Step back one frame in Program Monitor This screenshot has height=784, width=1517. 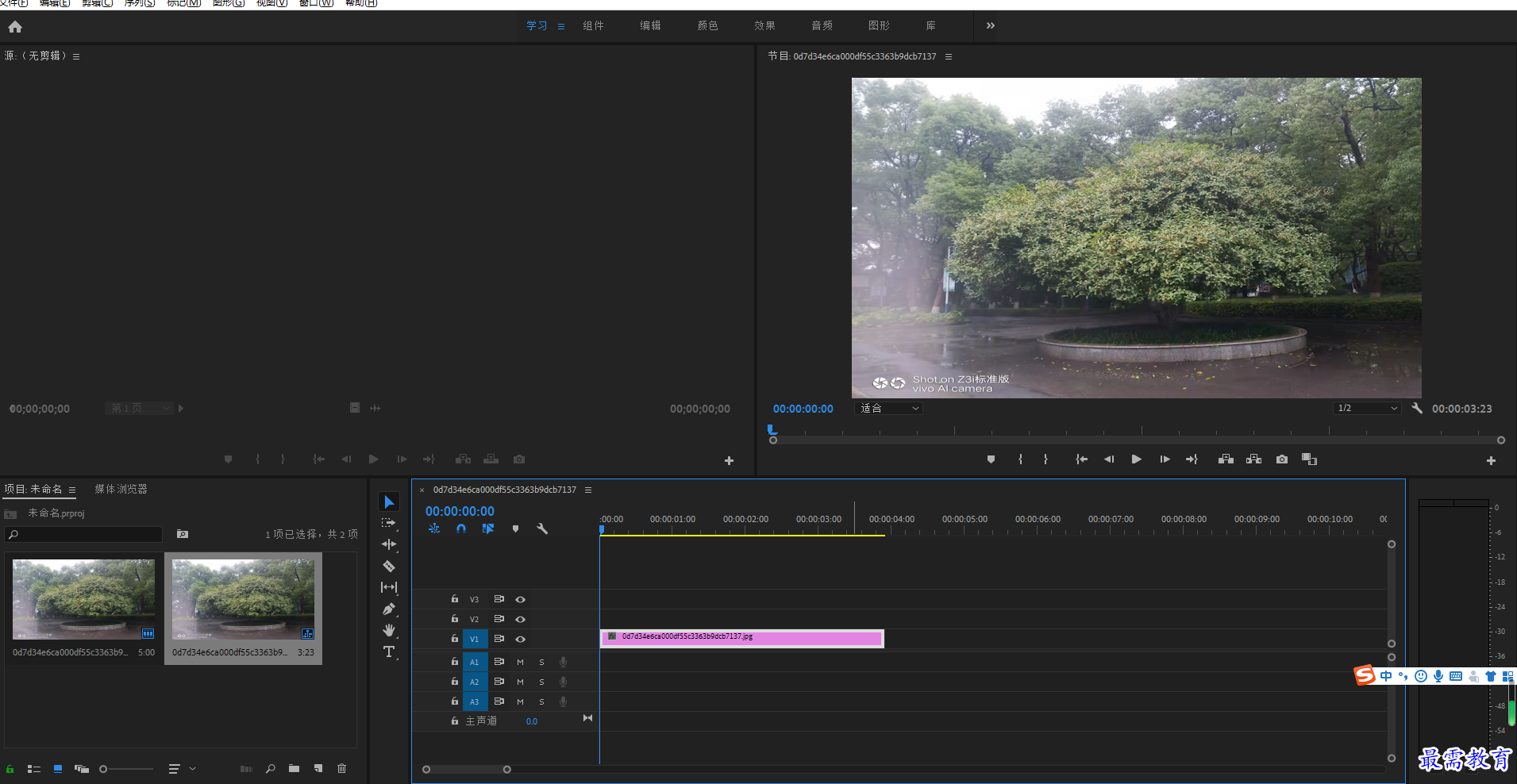(1109, 459)
